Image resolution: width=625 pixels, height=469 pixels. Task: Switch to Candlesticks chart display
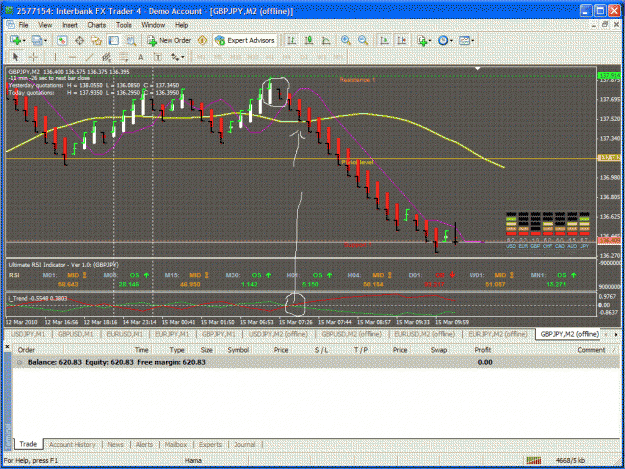309,40
